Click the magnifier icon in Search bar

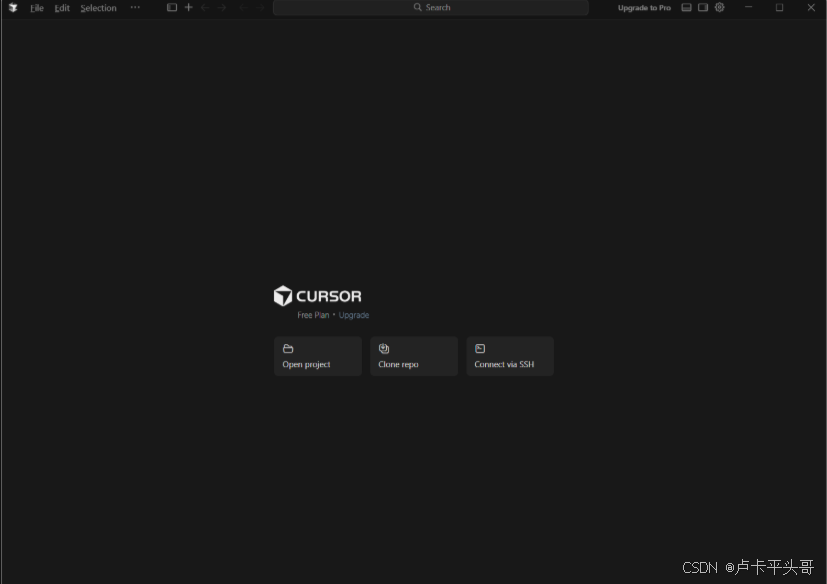pyautogui.click(x=417, y=7)
